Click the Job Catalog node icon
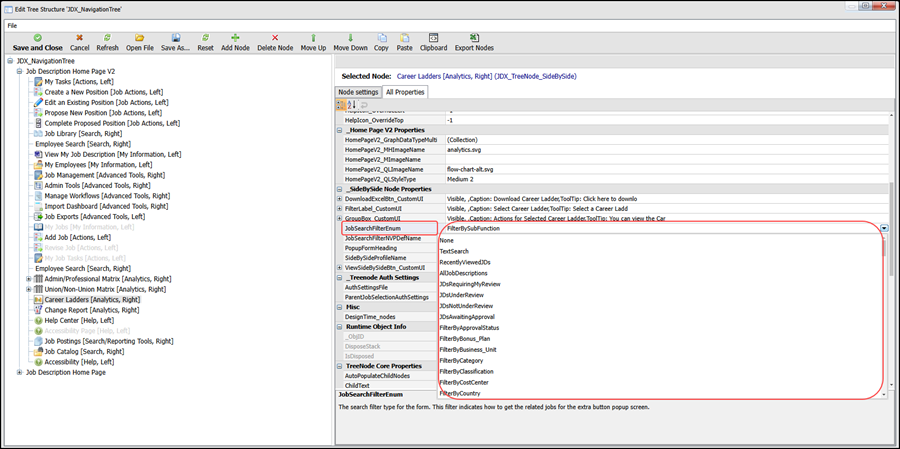 (39, 351)
